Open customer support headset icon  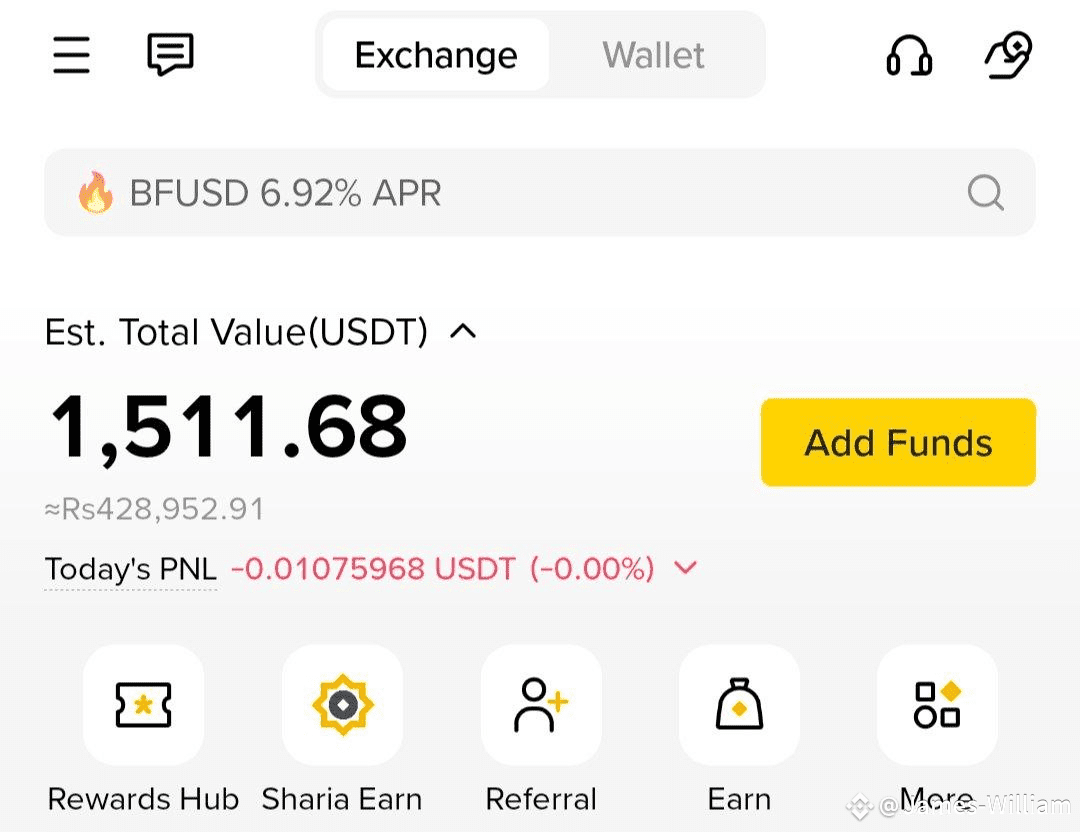click(909, 55)
